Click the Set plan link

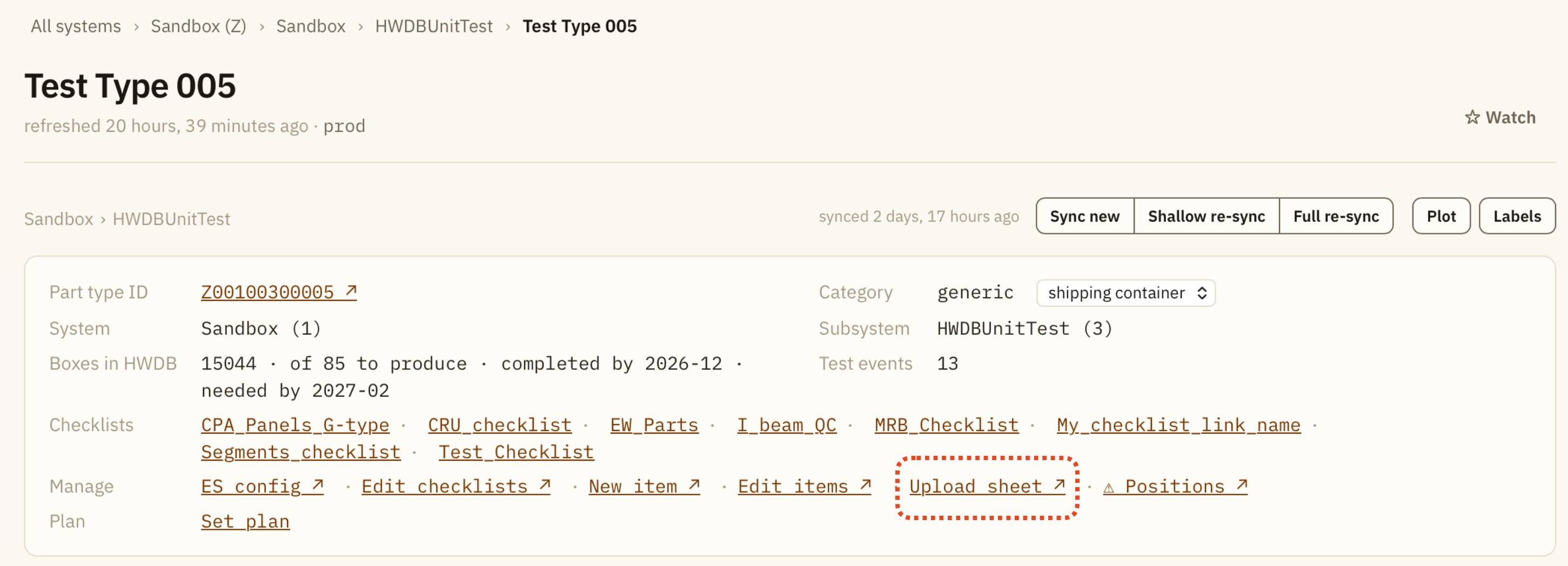pyautogui.click(x=245, y=522)
